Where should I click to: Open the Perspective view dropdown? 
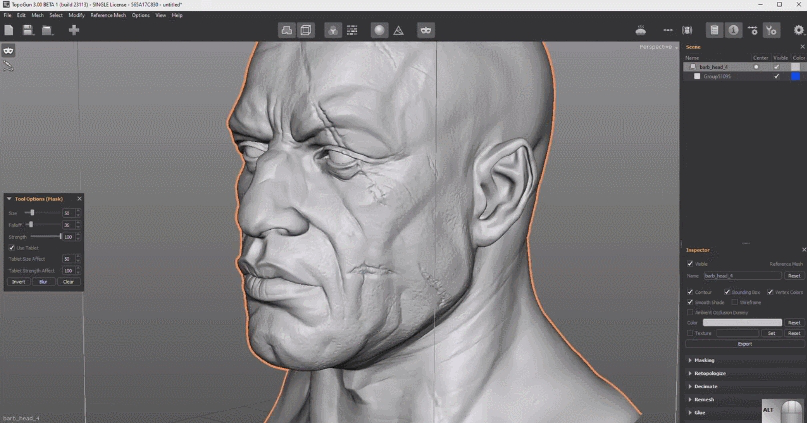[658, 47]
